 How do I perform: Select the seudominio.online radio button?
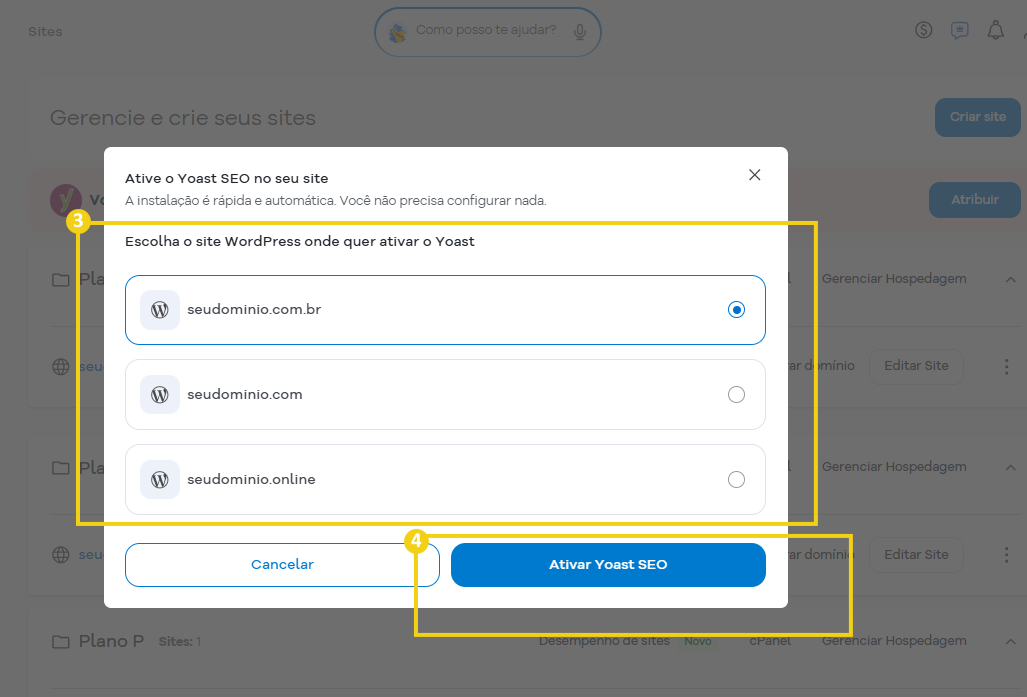[x=736, y=480]
